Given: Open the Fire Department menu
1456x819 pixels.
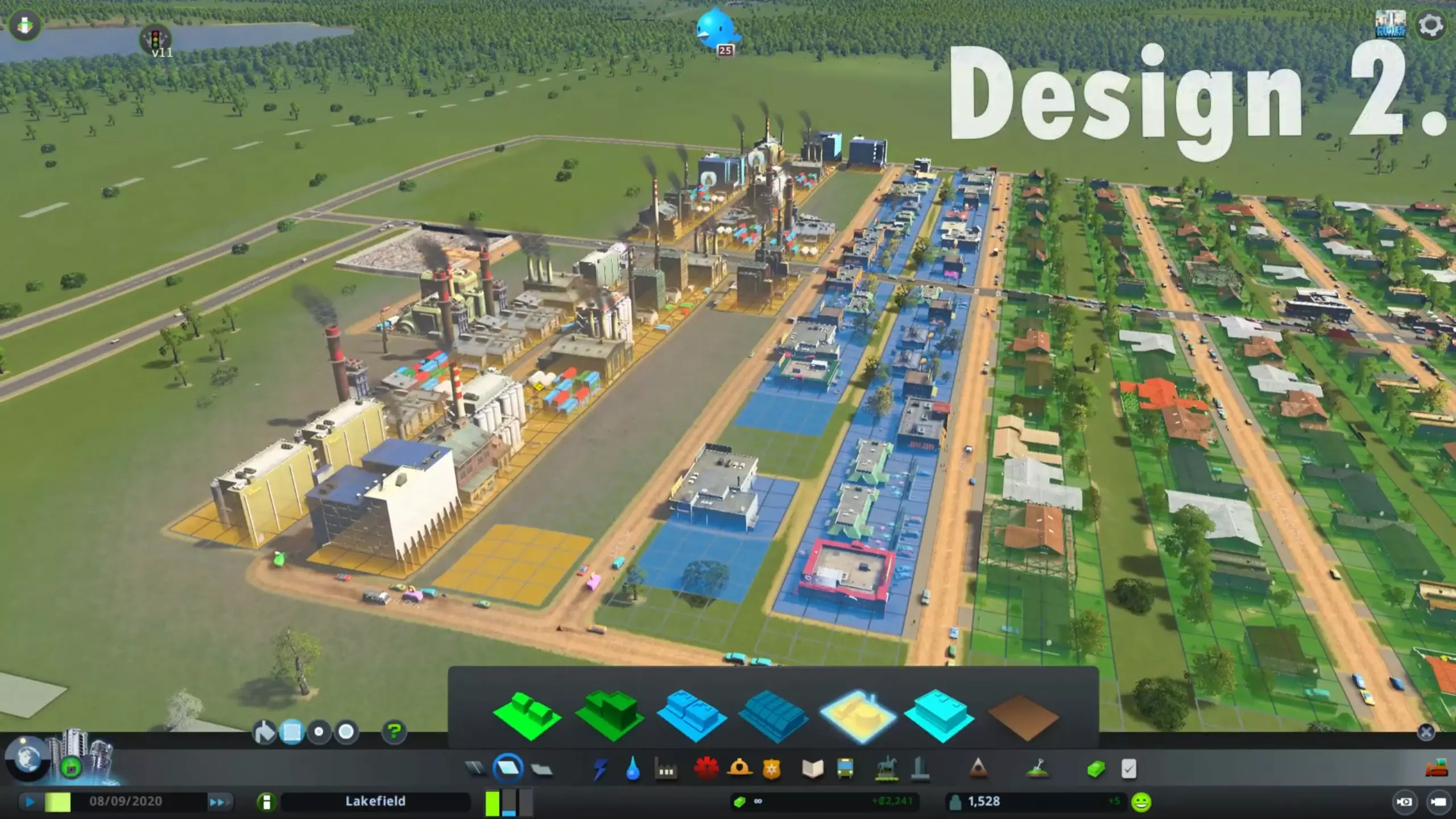Looking at the screenshot, I should point(739,770).
